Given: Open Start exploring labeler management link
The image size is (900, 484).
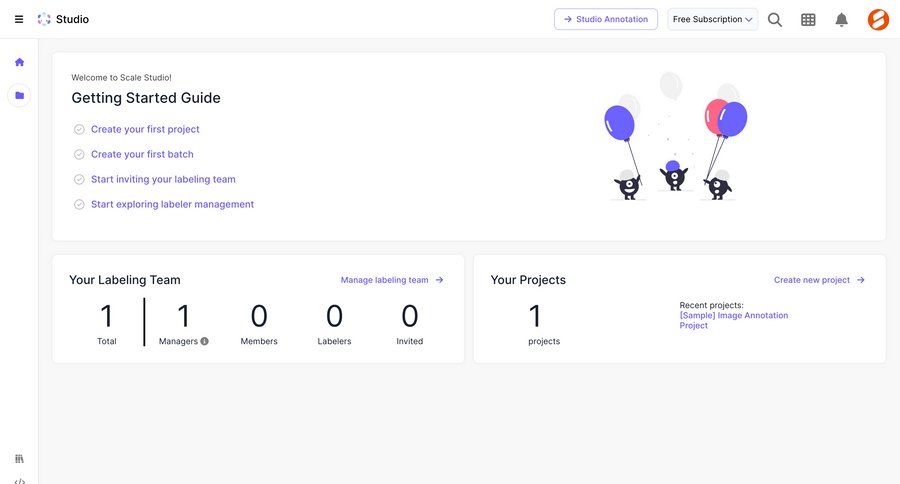Looking at the screenshot, I should point(172,204).
